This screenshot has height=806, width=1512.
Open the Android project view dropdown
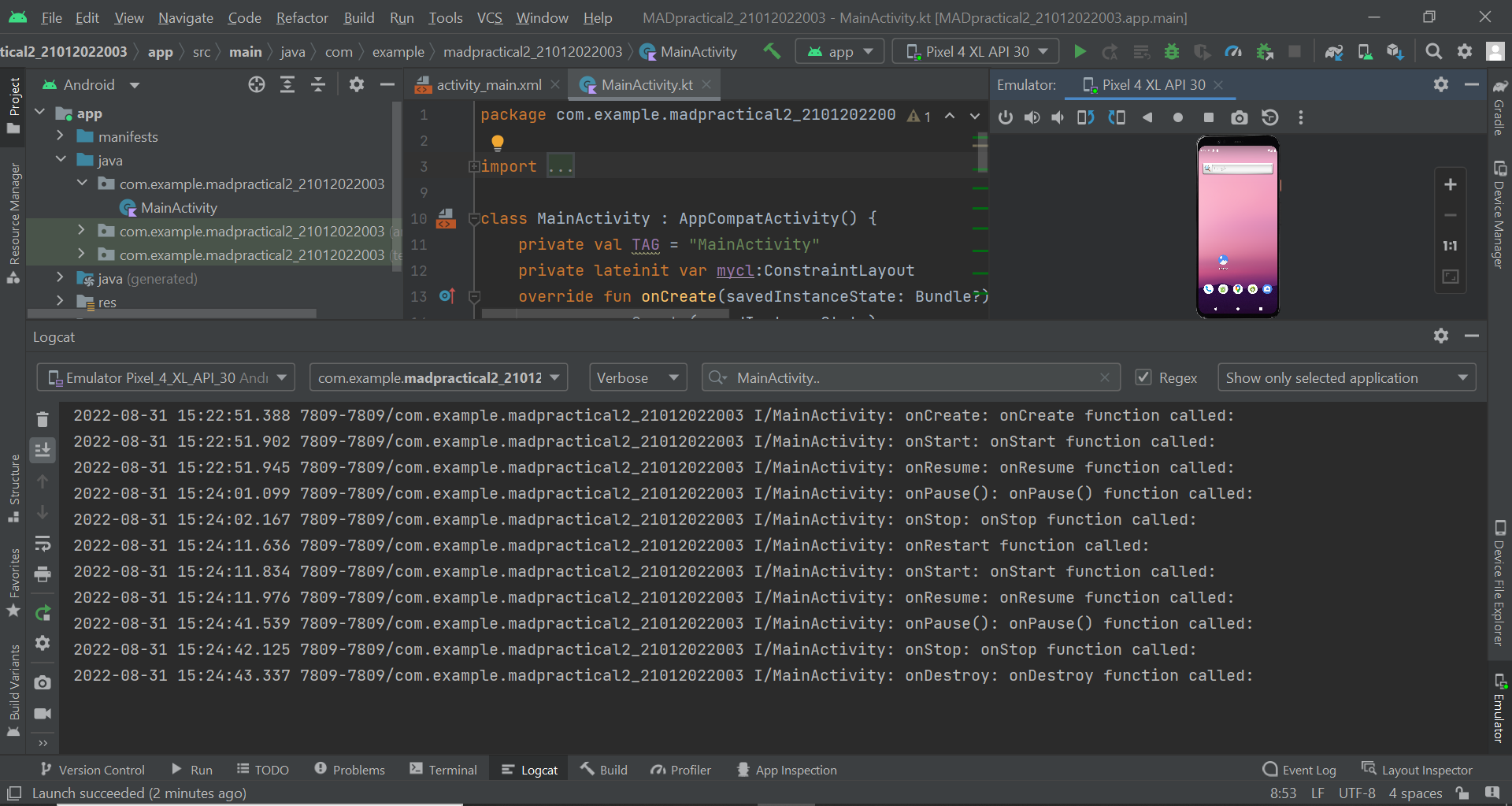91,85
